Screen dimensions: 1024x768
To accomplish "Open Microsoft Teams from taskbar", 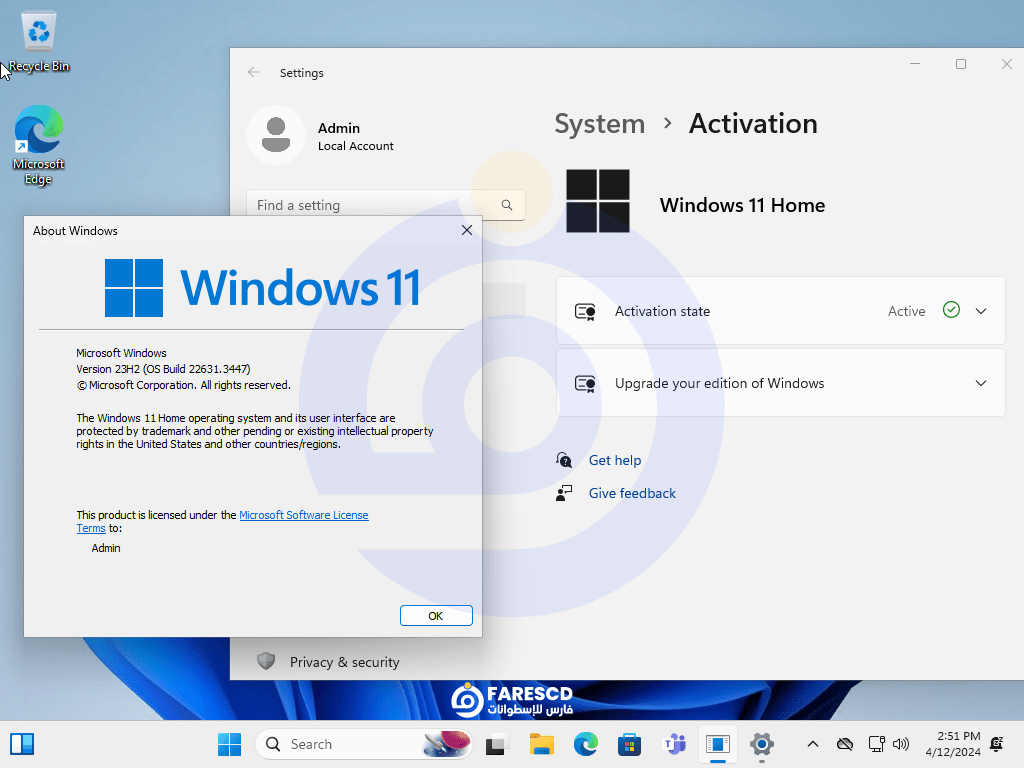I will click(674, 744).
